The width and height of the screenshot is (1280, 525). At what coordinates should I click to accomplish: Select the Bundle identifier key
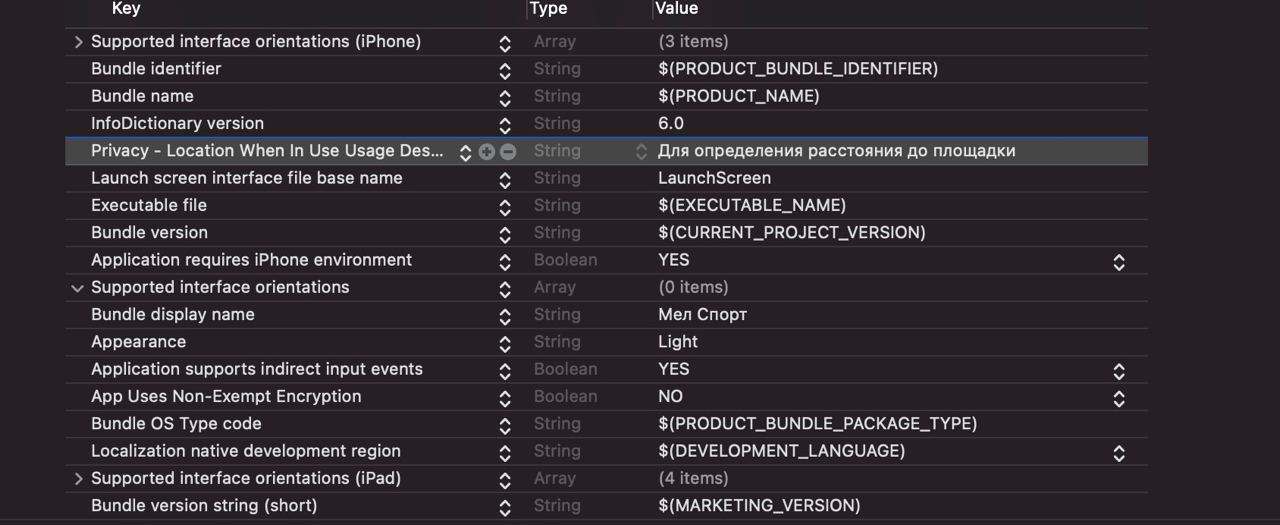click(x=156, y=69)
